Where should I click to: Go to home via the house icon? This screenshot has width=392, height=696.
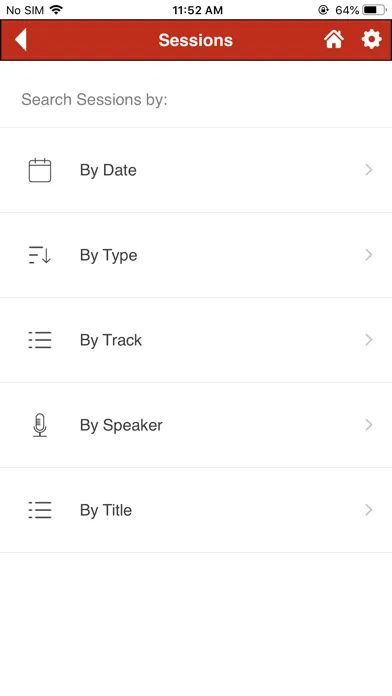pos(333,40)
